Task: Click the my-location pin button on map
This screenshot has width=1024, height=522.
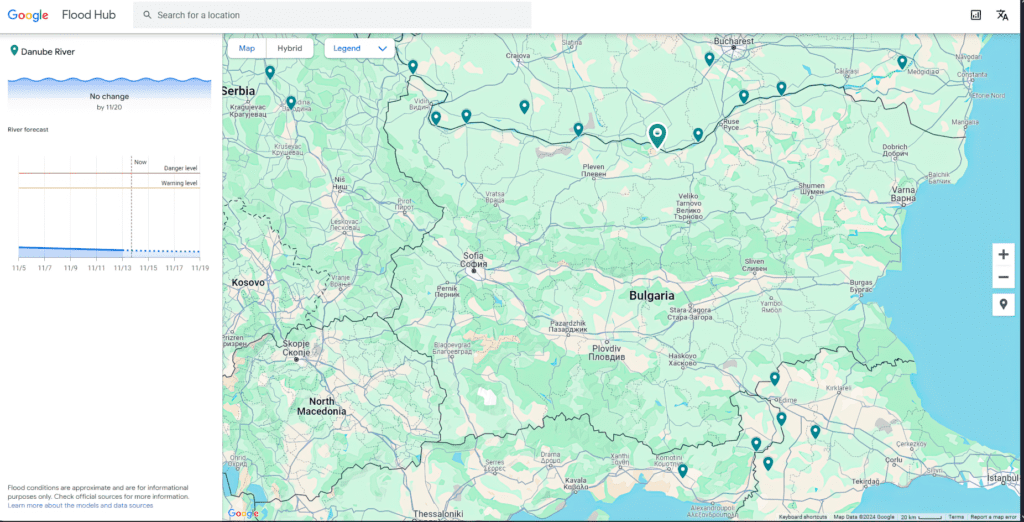Action: [x=1003, y=304]
